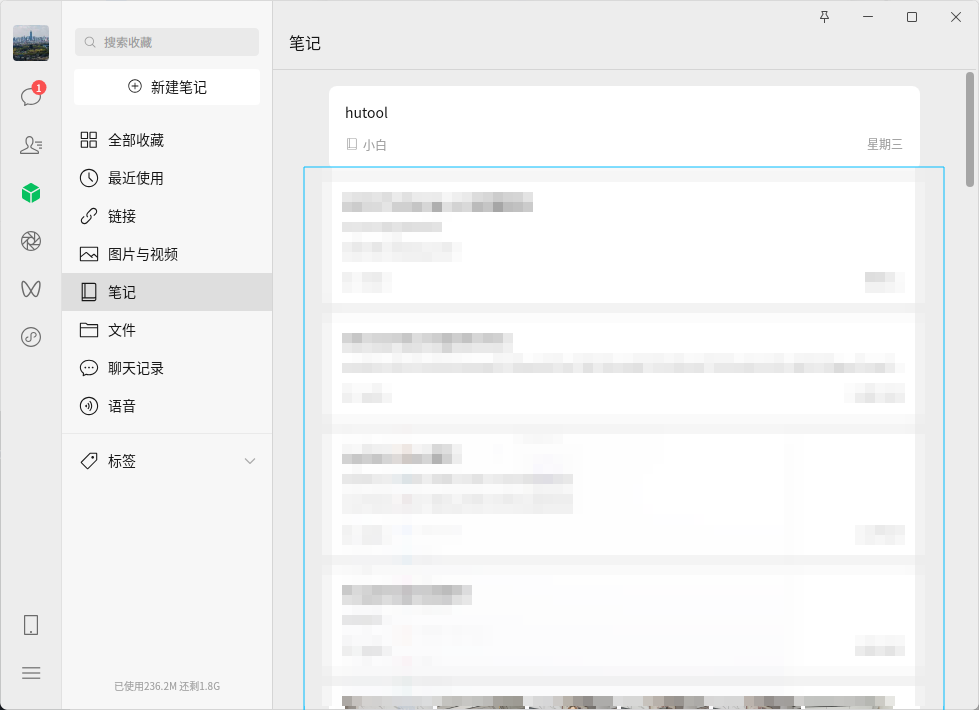Focus the 搜索收藏 search field
The image size is (979, 710).
tap(167, 42)
